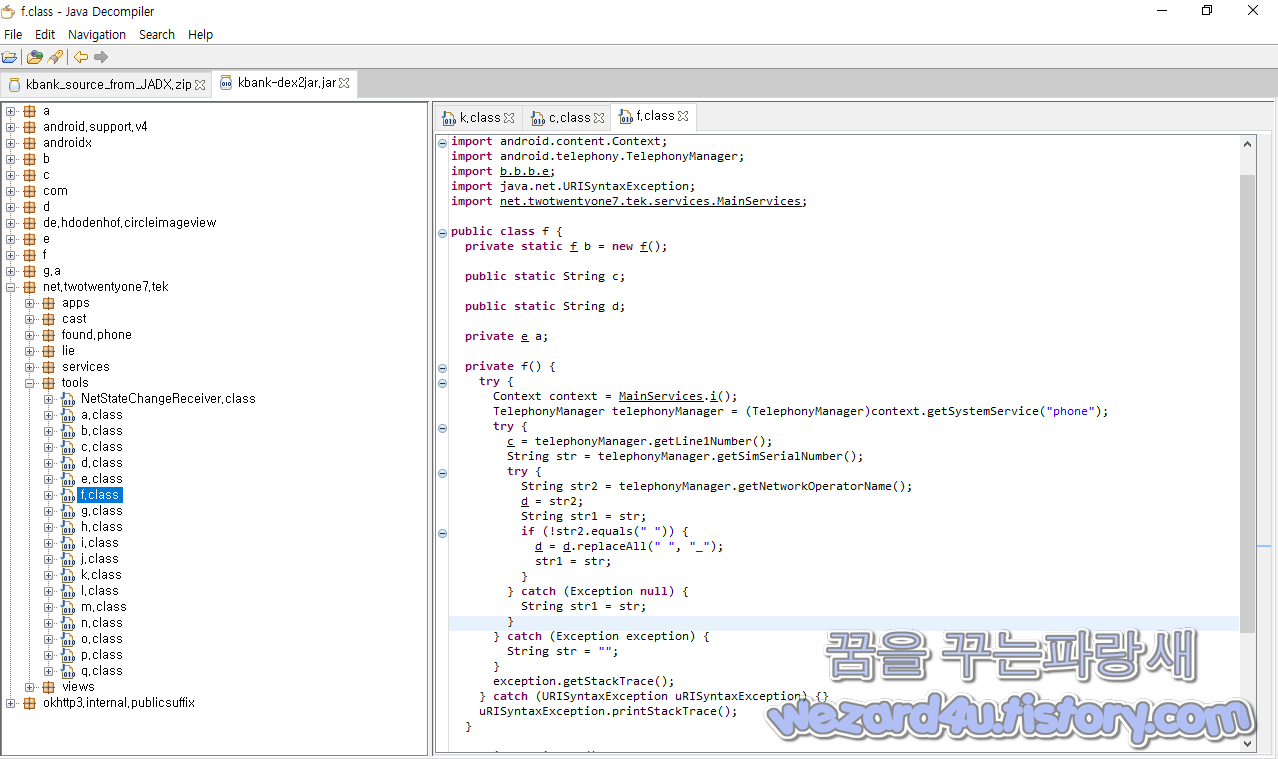Expand the g.a package node
The width and height of the screenshot is (1278, 759).
point(11,271)
